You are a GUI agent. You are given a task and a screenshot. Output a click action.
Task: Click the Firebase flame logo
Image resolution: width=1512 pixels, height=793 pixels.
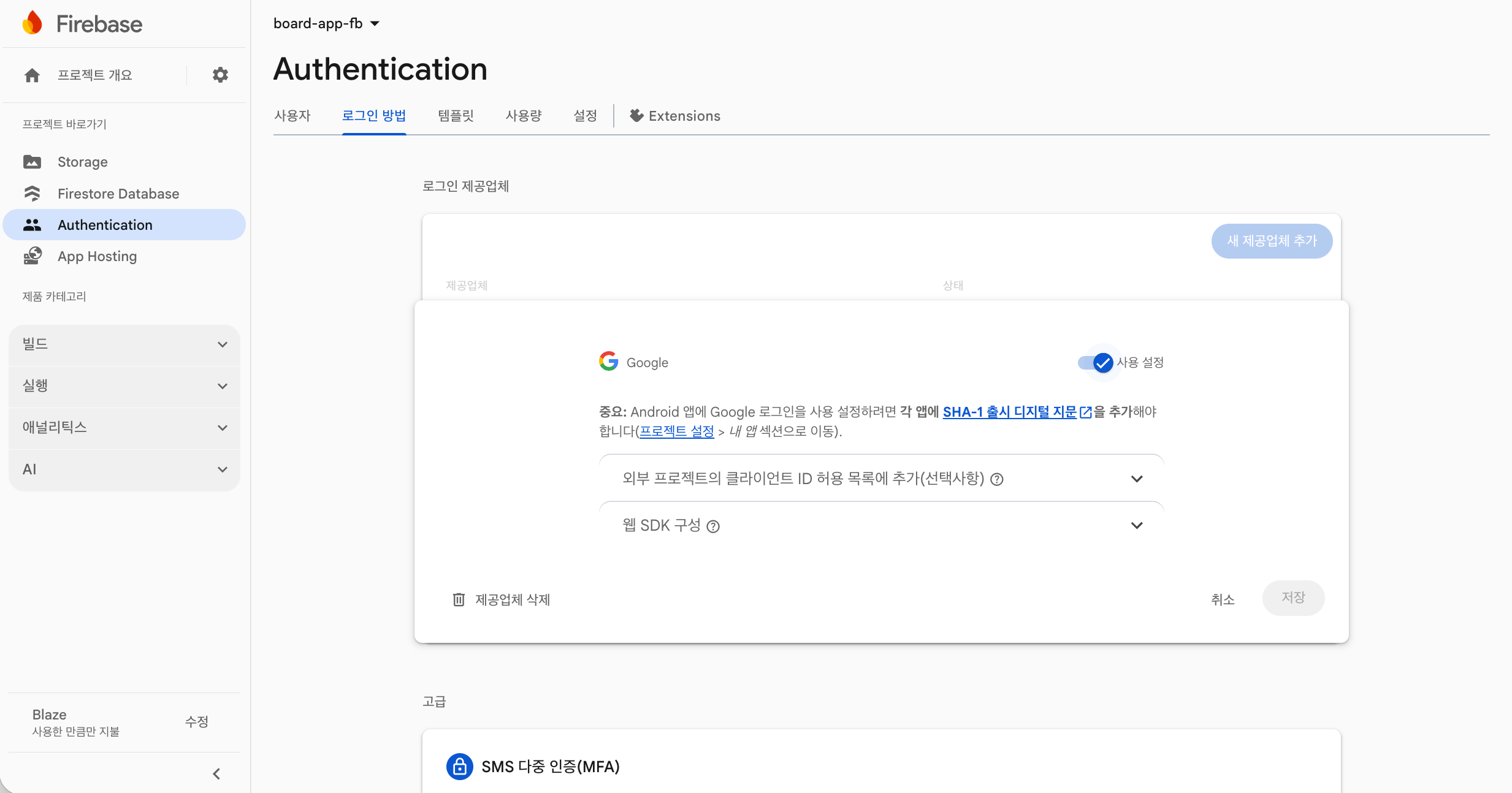(32, 23)
